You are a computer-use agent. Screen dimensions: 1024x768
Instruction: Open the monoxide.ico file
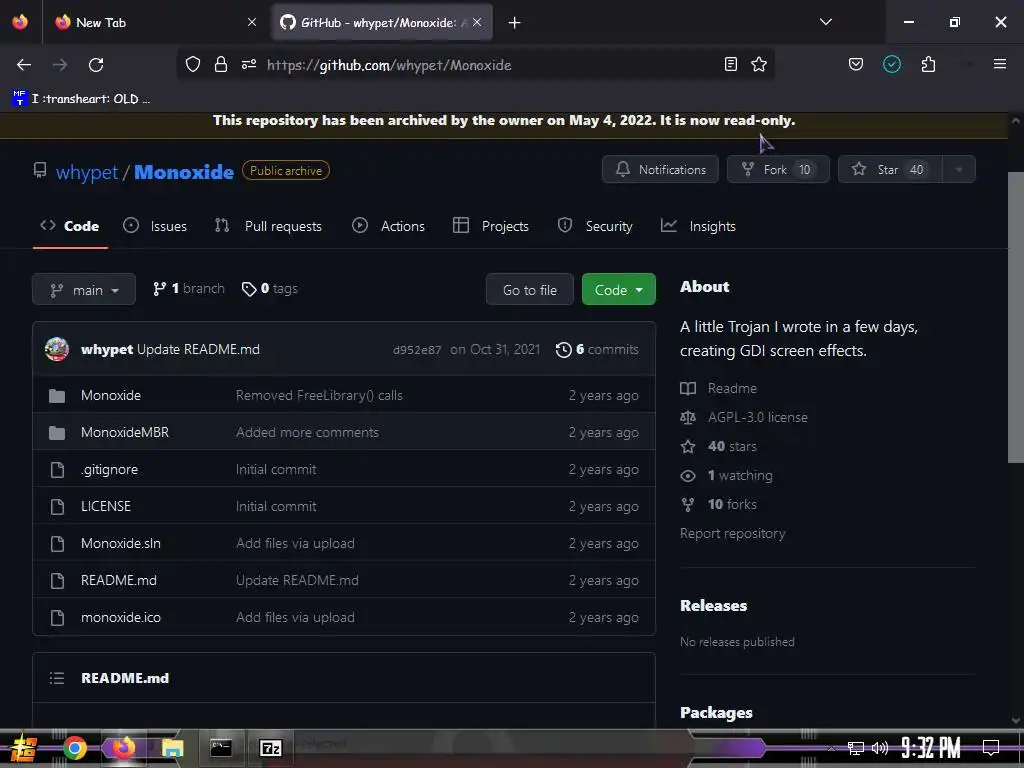click(x=121, y=617)
